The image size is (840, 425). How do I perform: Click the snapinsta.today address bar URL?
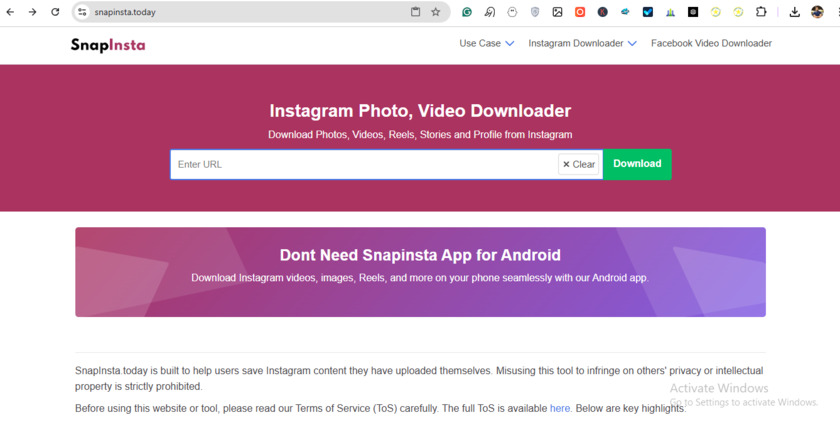(x=125, y=12)
